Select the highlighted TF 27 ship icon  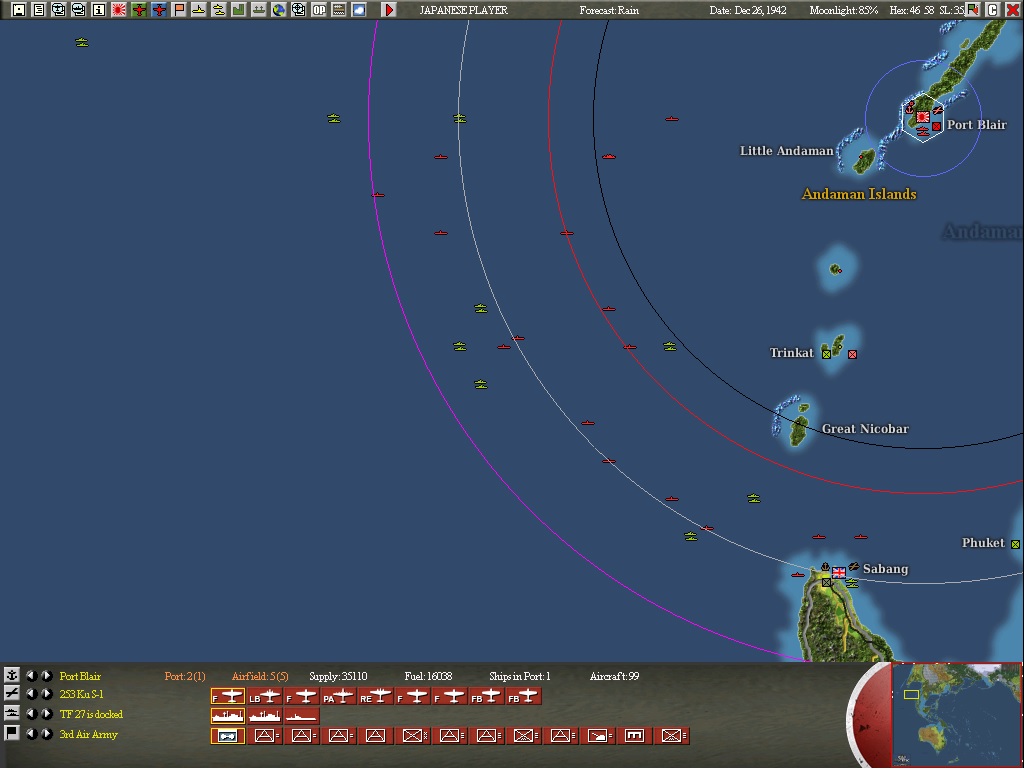click(x=227, y=716)
